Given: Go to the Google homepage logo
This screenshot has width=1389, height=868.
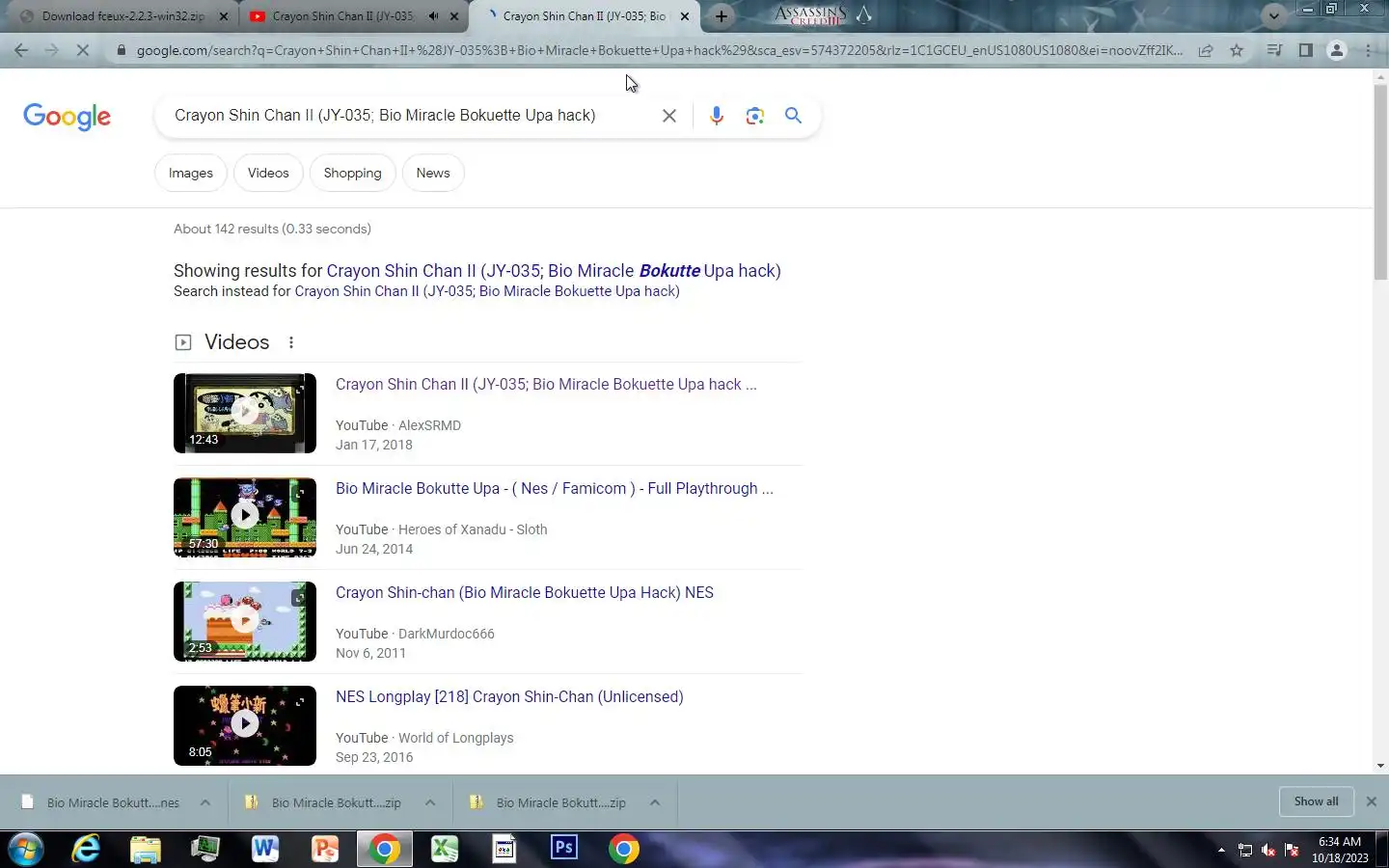Looking at the screenshot, I should (x=67, y=117).
